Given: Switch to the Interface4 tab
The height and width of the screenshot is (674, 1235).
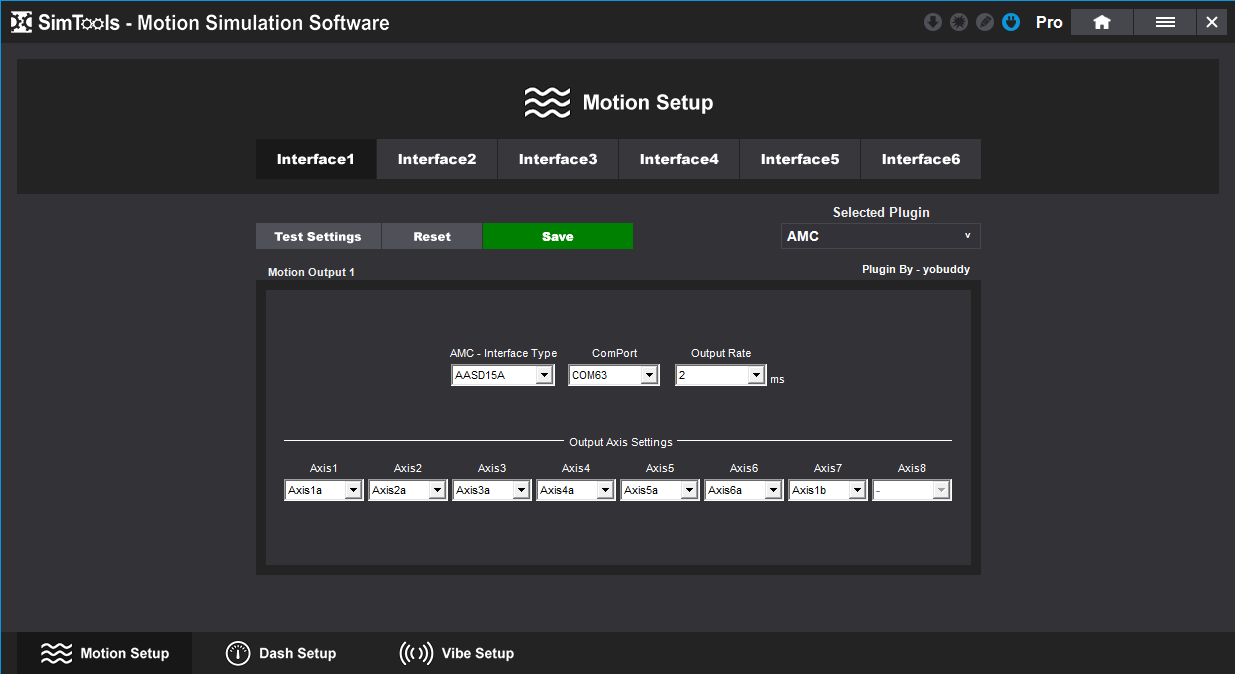Looking at the screenshot, I should click(x=679, y=159).
